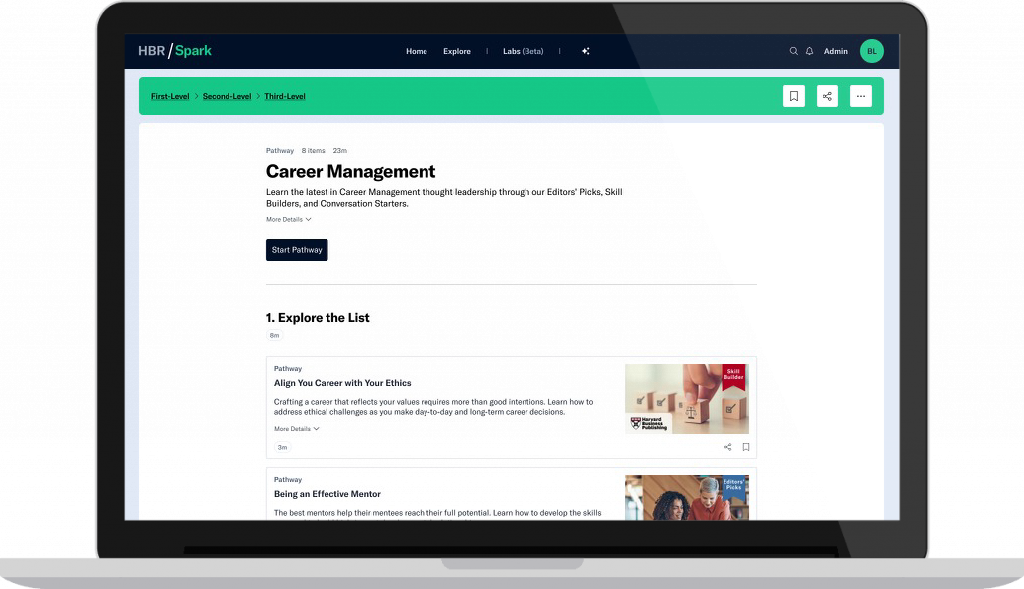Image resolution: width=1024 pixels, height=589 pixels.
Task: Open the Labs (Beta) menu item
Action: tap(523, 51)
